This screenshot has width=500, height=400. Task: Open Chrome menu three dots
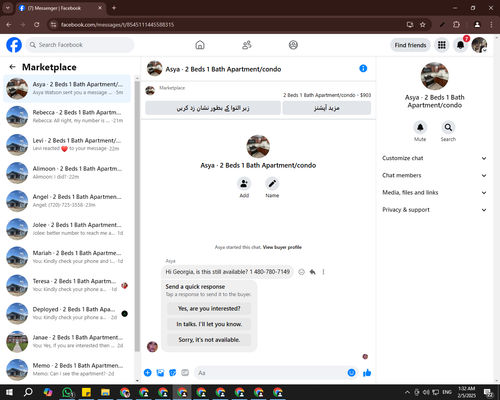[491, 25]
